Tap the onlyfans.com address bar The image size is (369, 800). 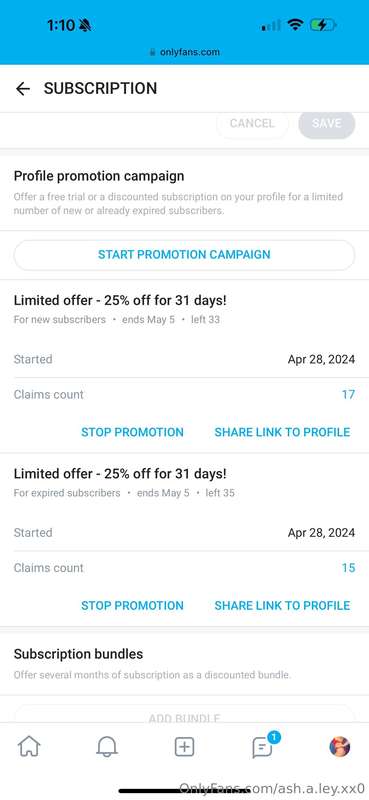tap(184, 52)
